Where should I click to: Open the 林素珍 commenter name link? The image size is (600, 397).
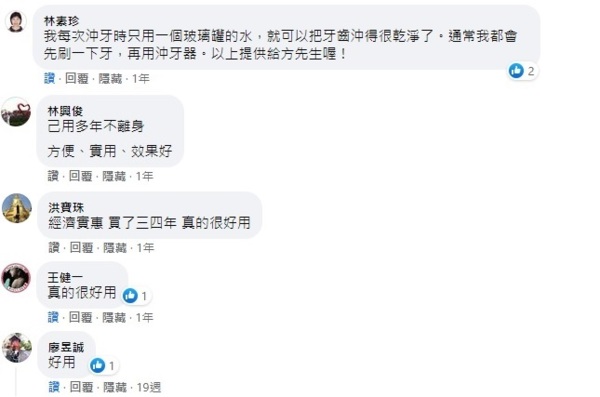tap(62, 21)
